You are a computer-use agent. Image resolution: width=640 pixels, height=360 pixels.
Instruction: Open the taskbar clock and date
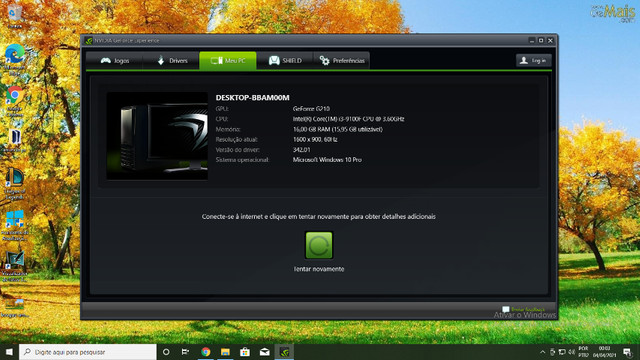tap(604, 352)
